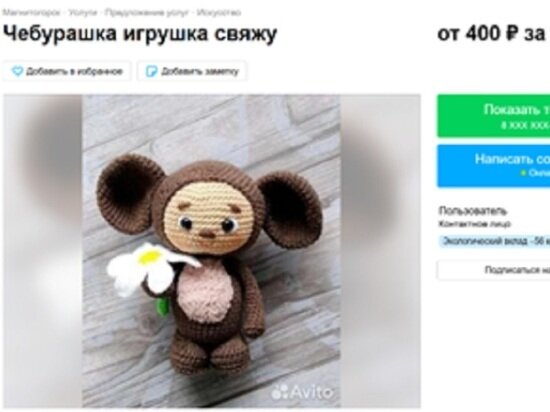Go to 'Магнитогорск' breadcrumb
The height and width of the screenshot is (412, 550).
pos(32,13)
